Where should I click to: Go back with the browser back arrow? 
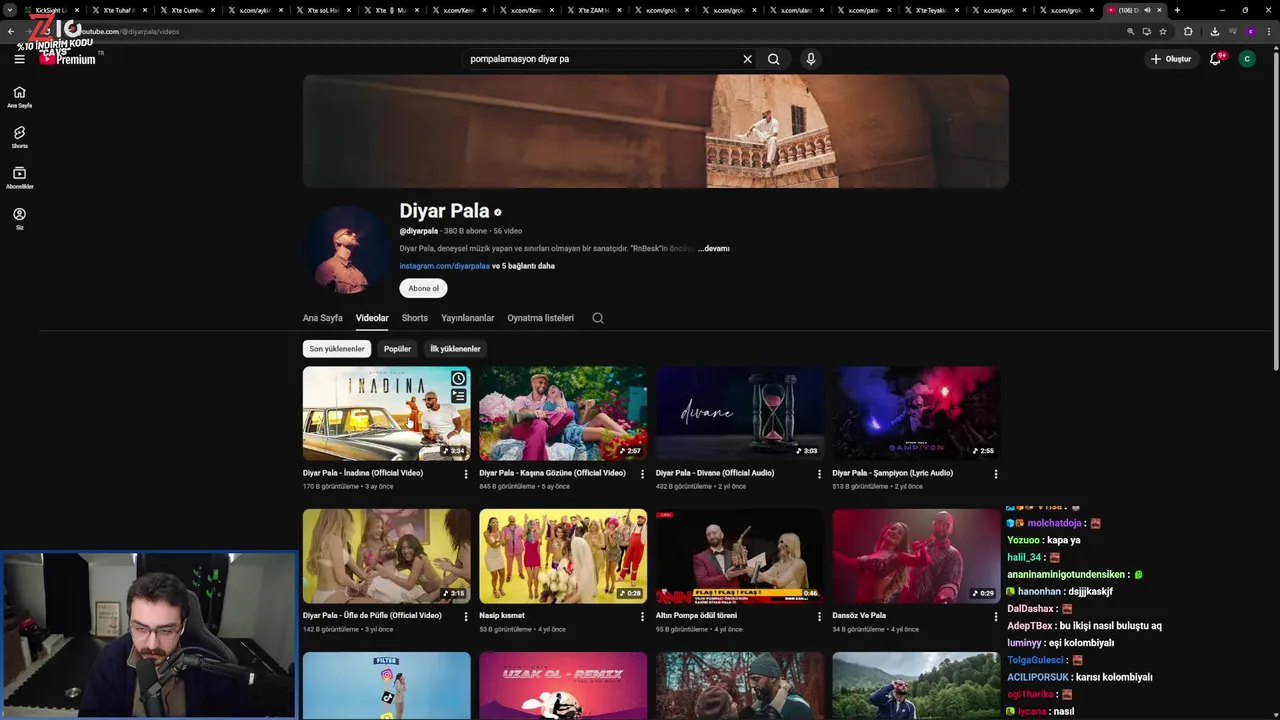point(11,31)
